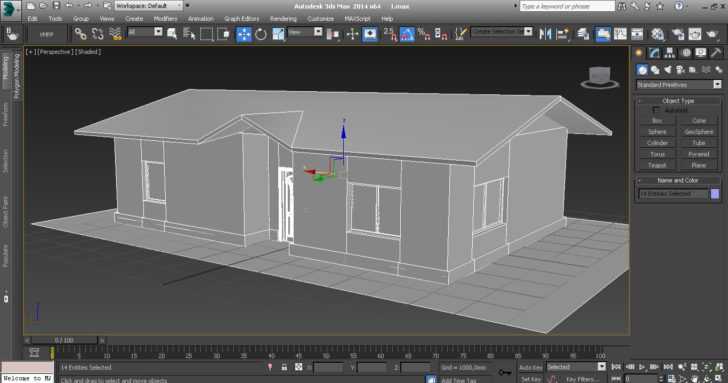Open the Mirror tool in main toolbar
This screenshot has width=728, height=383.
[545, 34]
